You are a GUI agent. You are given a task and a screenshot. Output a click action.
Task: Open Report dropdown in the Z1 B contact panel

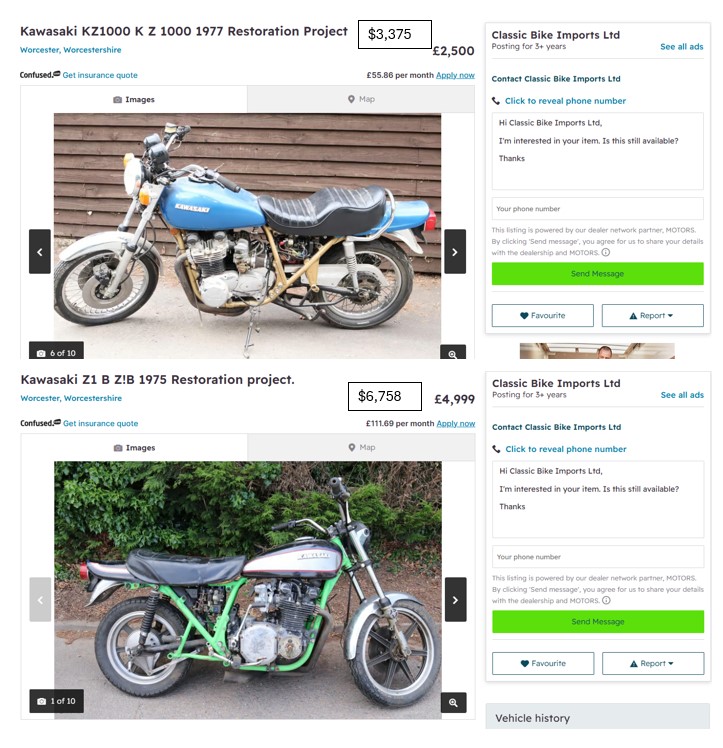(x=653, y=663)
